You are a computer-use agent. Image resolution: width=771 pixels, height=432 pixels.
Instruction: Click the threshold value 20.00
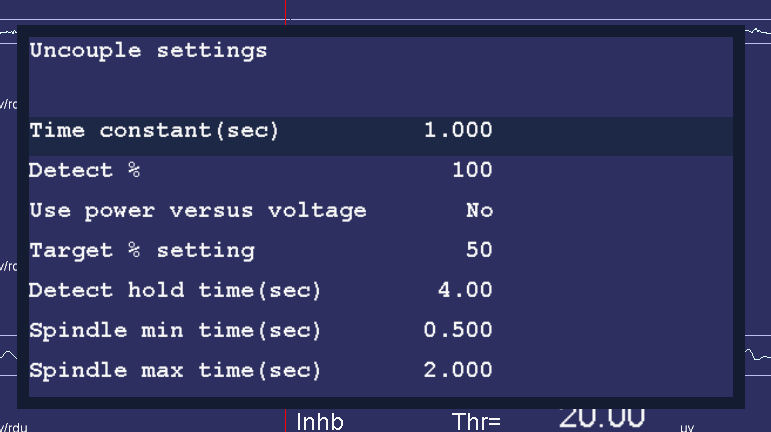(600, 418)
